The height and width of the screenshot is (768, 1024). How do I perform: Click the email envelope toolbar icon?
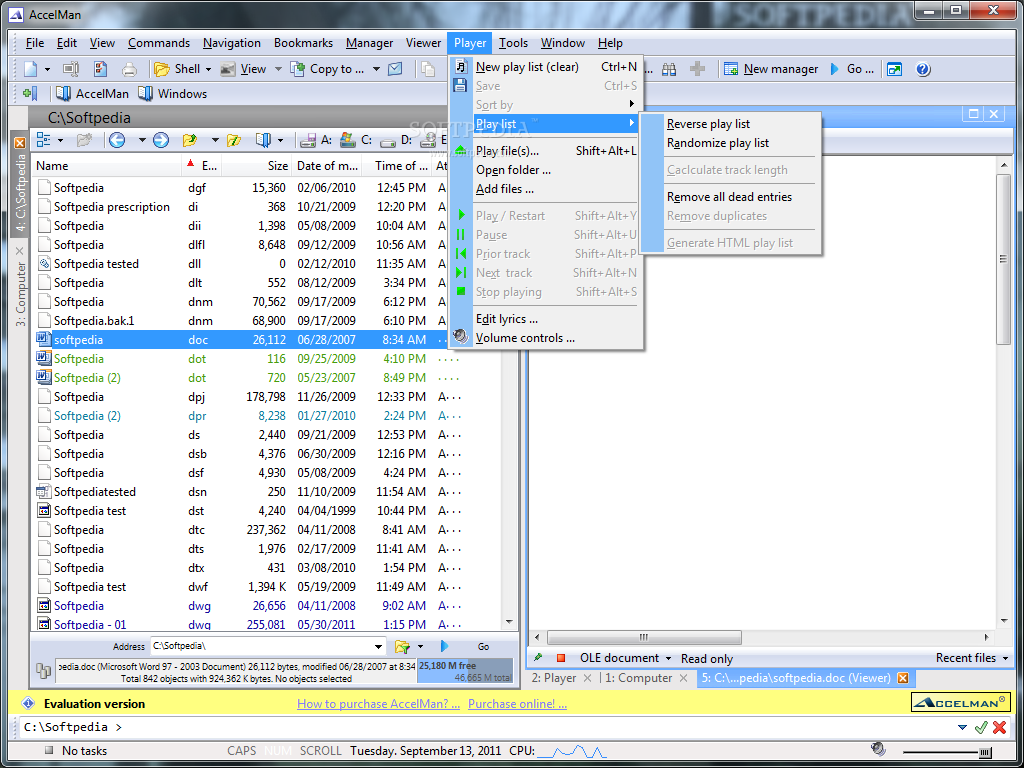coord(395,69)
